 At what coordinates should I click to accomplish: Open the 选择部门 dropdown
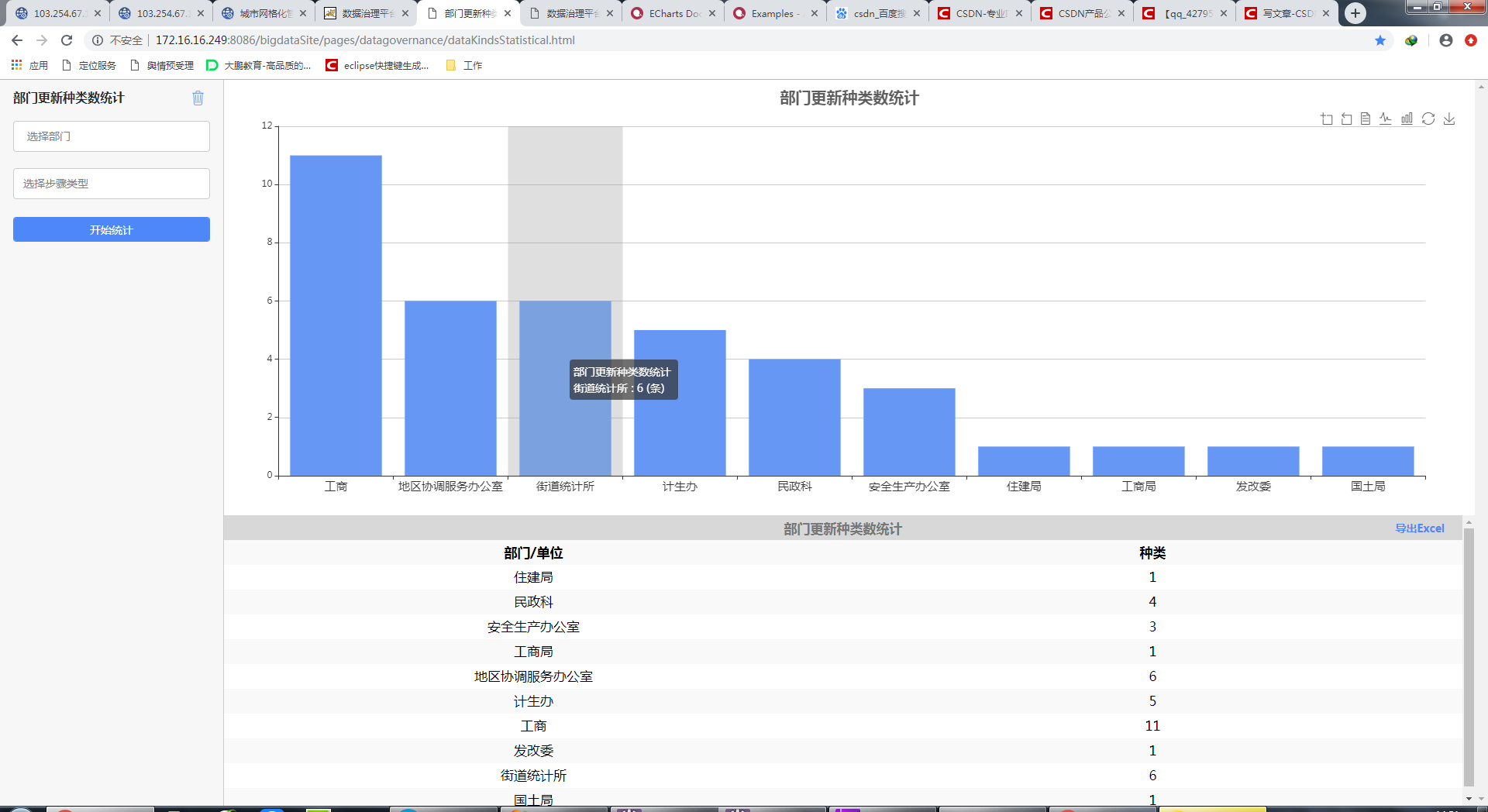point(112,136)
